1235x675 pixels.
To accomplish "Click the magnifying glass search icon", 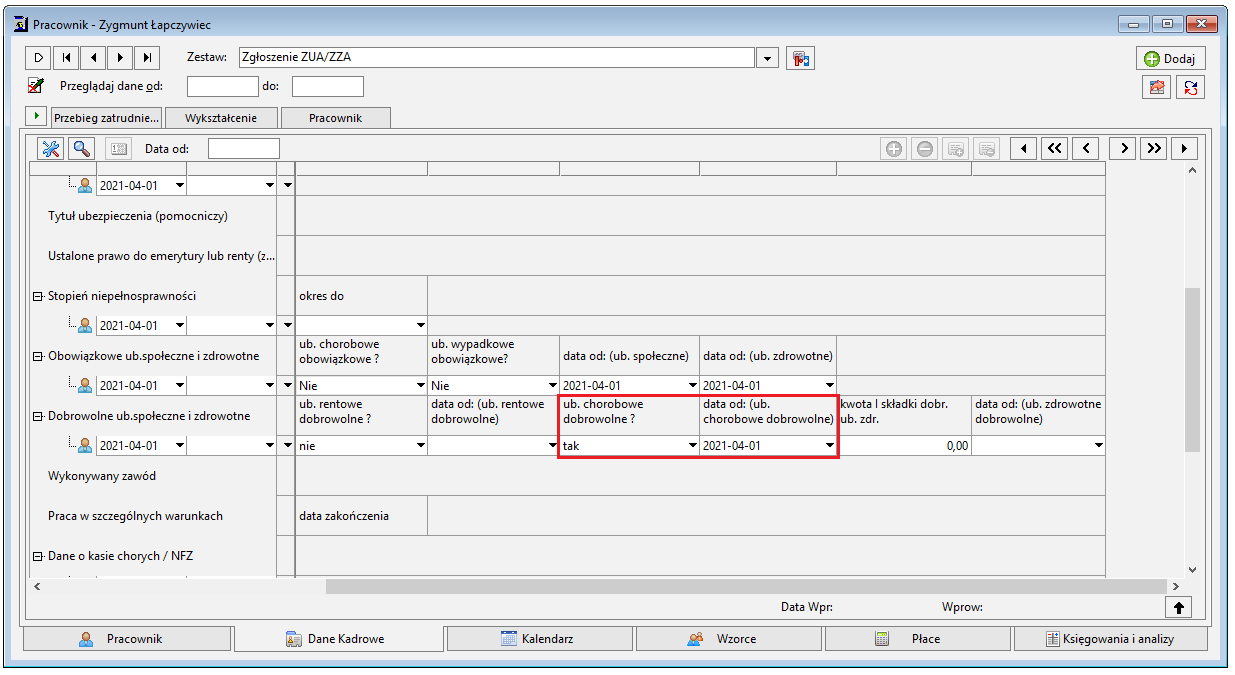I will point(81,148).
